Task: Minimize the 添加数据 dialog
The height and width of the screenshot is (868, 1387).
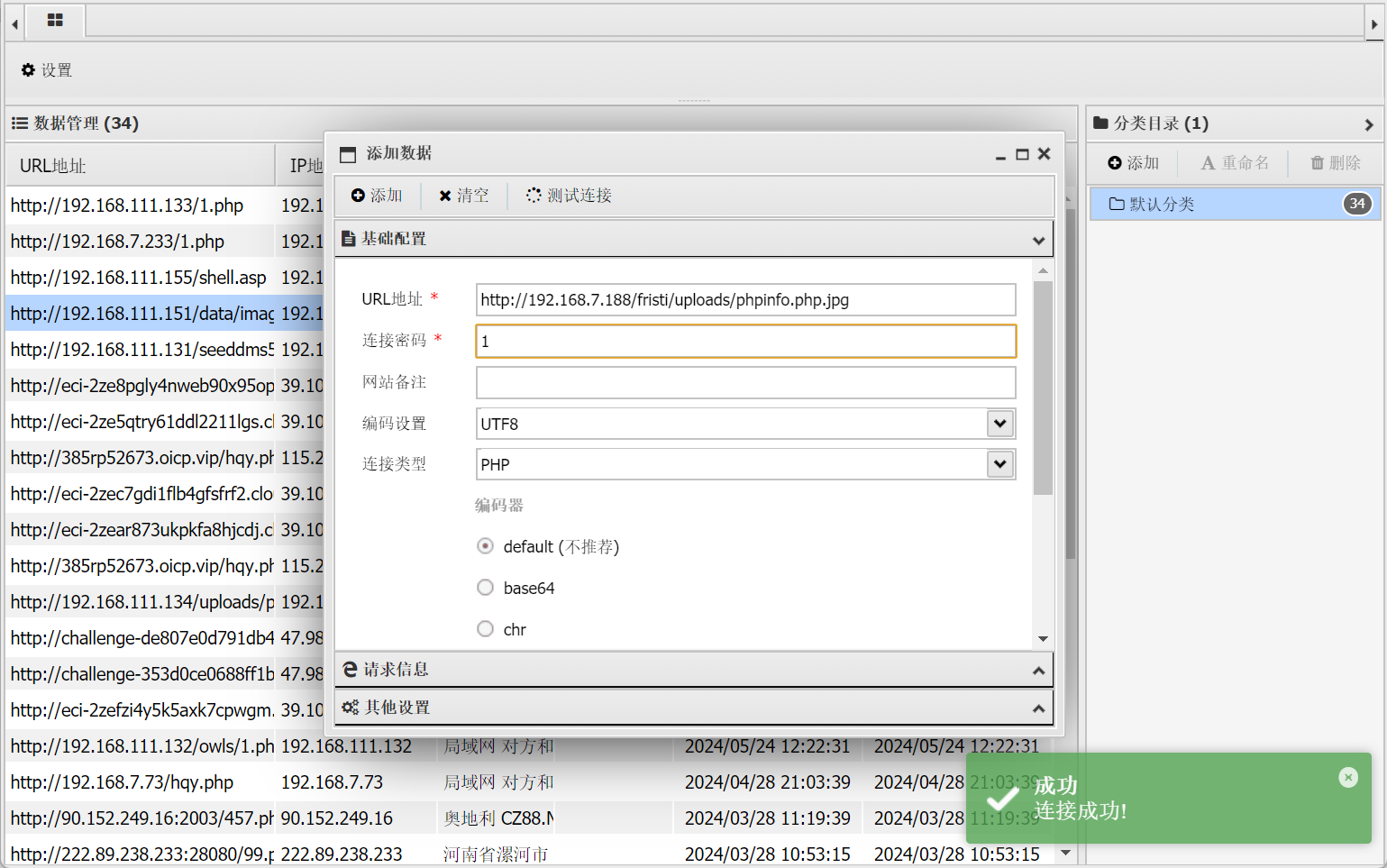Action: coord(1000,155)
